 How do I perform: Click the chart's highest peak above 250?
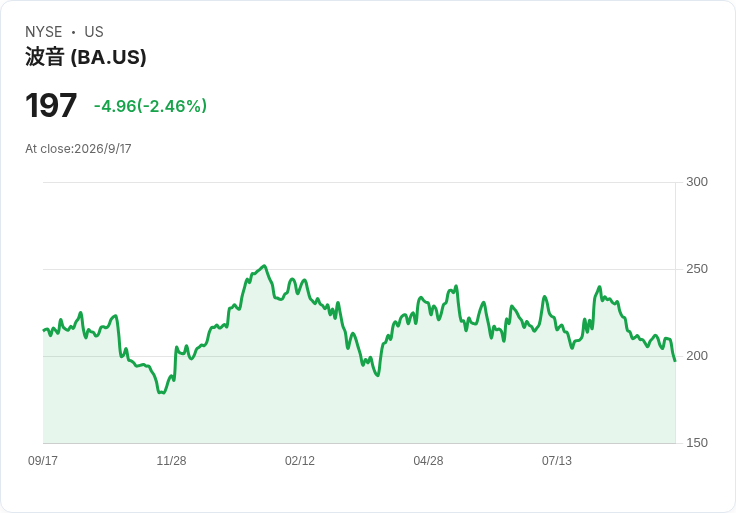[265, 266]
